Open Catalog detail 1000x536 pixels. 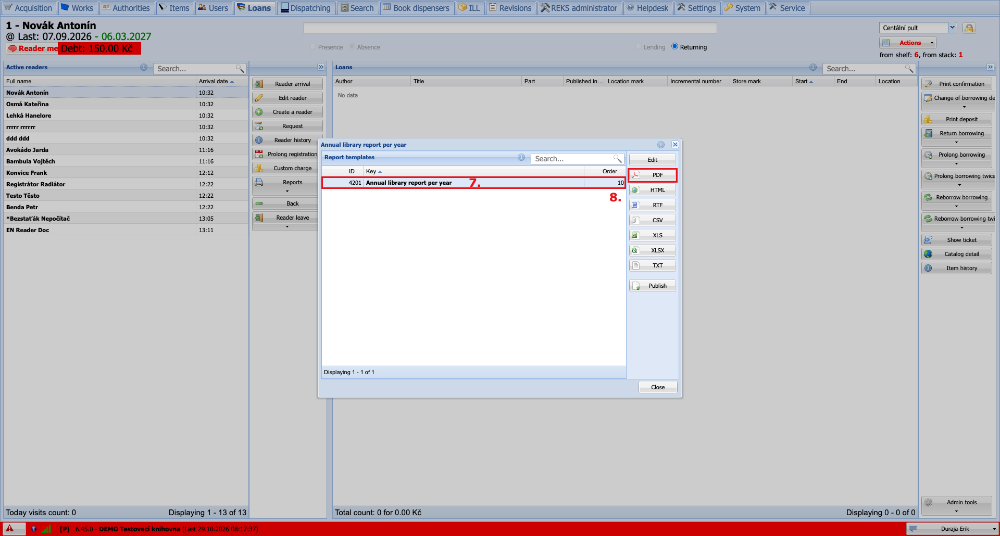(x=957, y=254)
